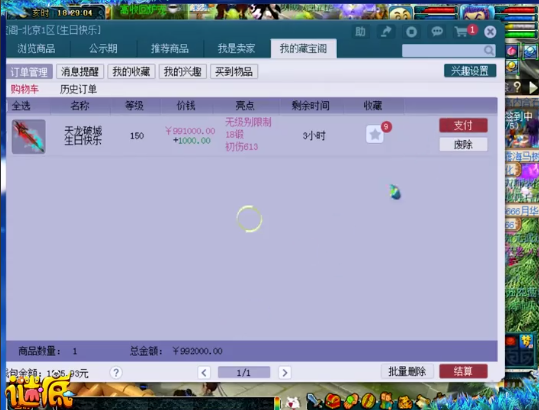Click the game clock 18:29:04
The image size is (539, 410).
(75, 13)
